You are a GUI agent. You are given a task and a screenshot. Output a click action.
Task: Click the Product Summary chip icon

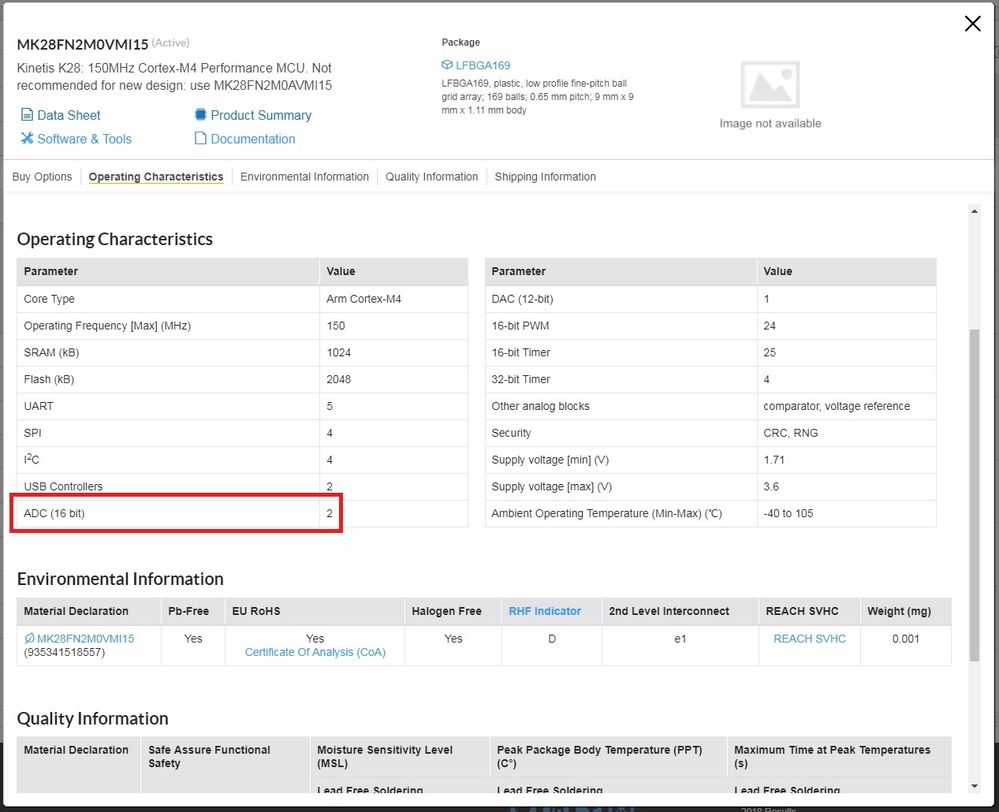point(201,115)
